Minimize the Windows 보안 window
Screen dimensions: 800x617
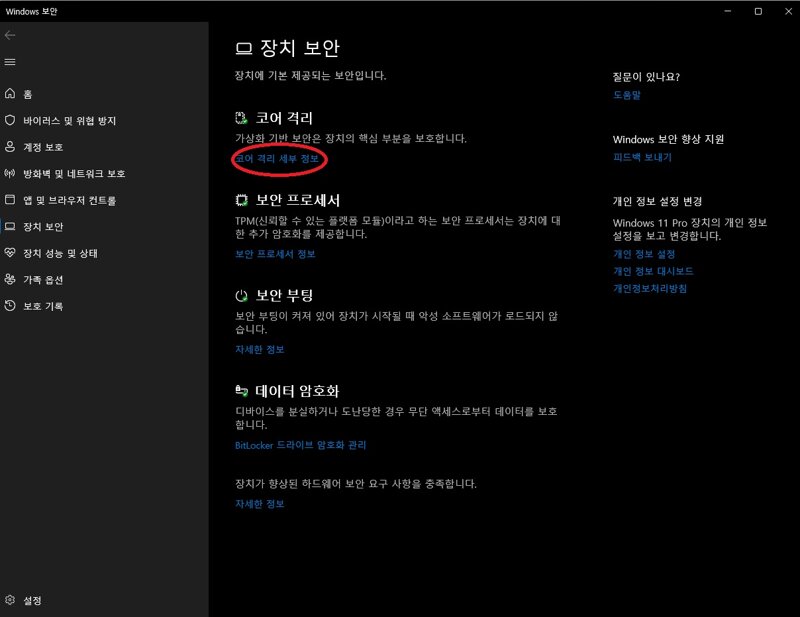click(x=728, y=11)
